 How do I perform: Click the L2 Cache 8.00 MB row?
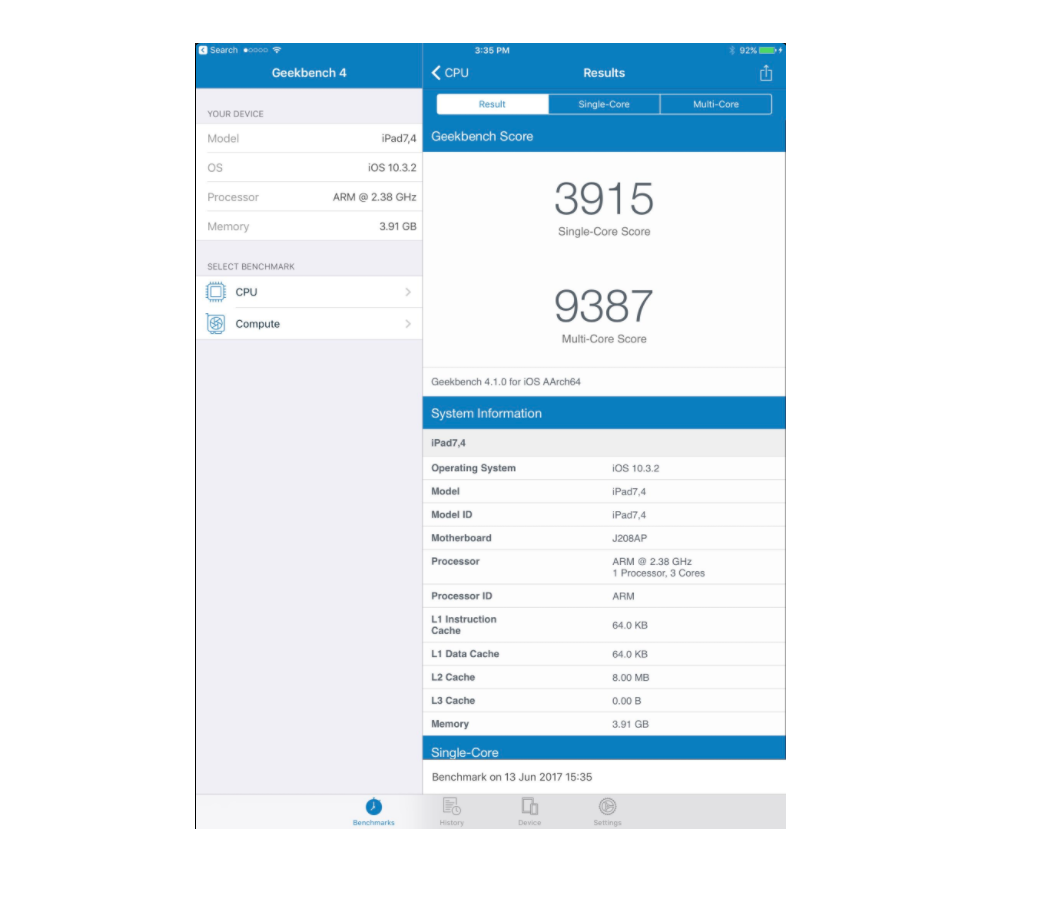(x=604, y=677)
